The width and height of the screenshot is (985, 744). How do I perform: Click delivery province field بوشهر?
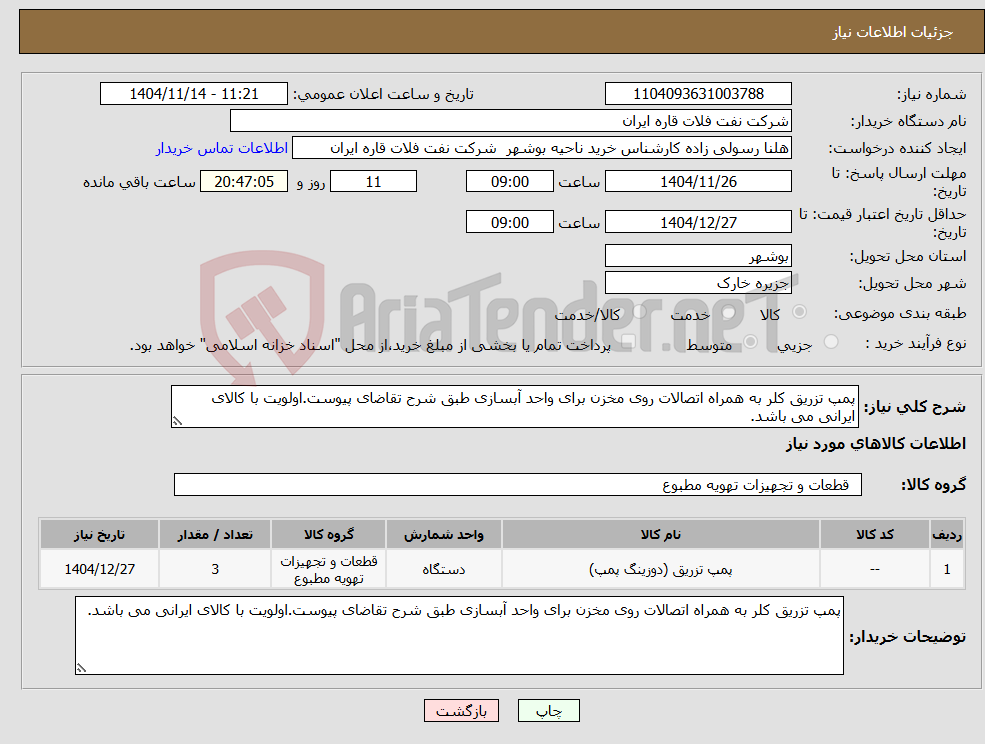pos(698,256)
